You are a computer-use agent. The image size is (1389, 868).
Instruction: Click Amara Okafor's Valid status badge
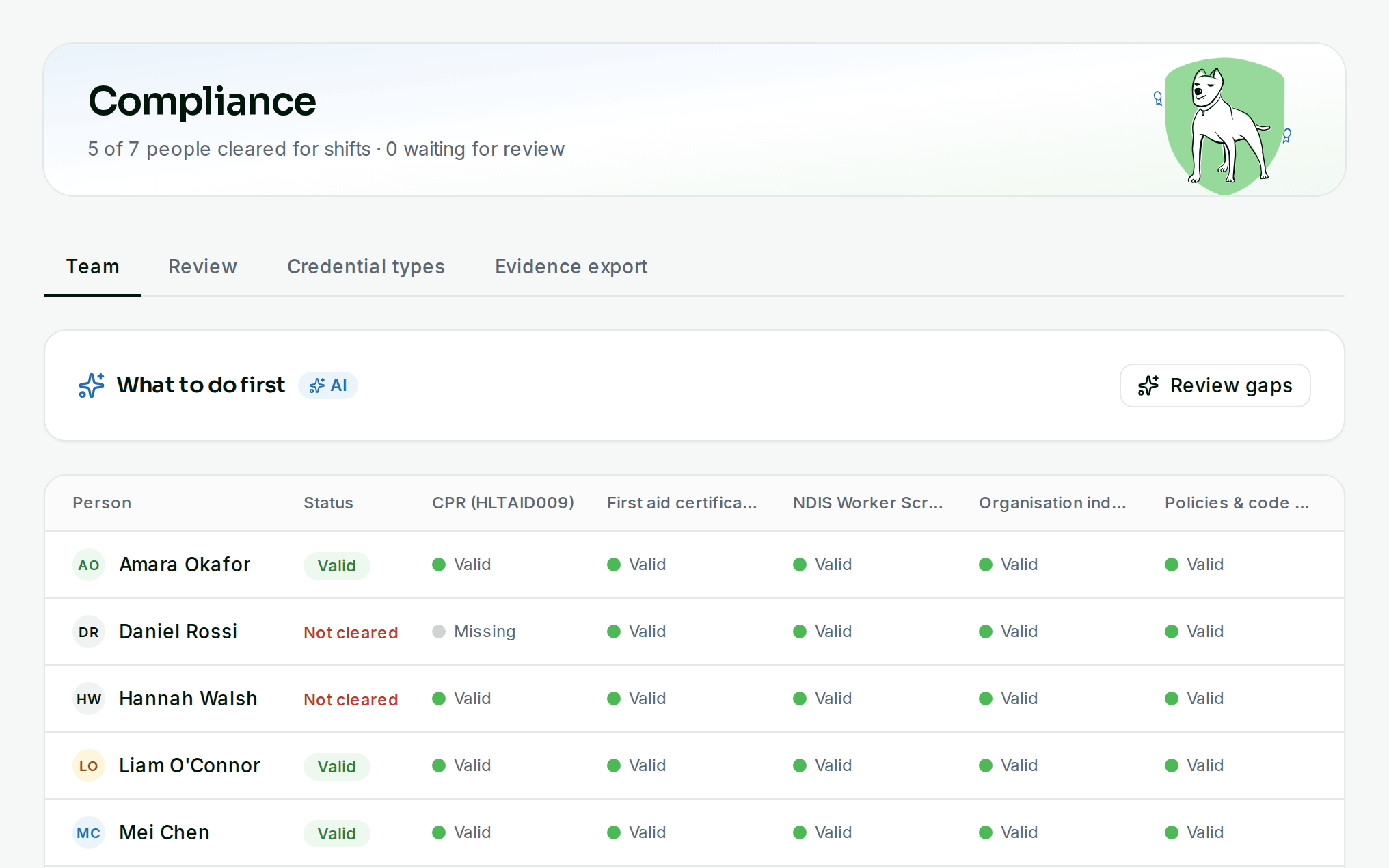[336, 566]
